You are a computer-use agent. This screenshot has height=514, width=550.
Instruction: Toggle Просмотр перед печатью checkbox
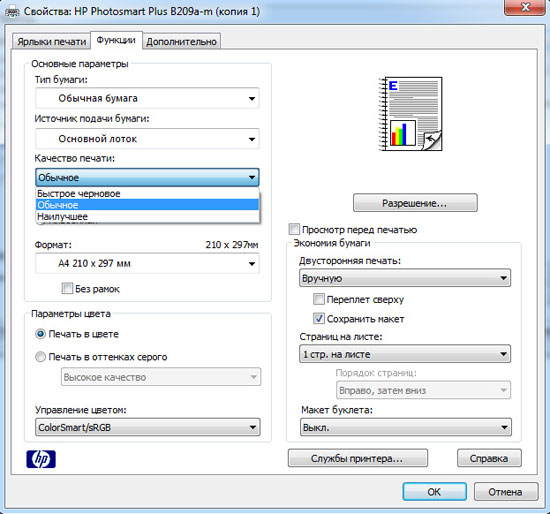coord(294,229)
